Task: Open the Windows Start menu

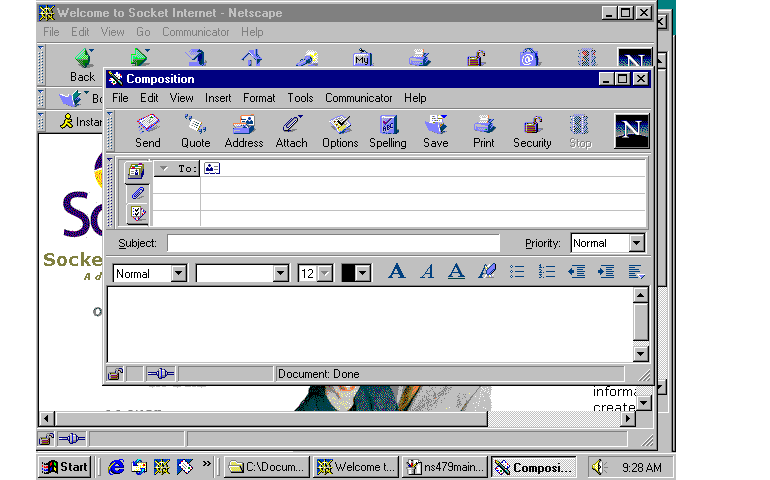Action: [65, 467]
